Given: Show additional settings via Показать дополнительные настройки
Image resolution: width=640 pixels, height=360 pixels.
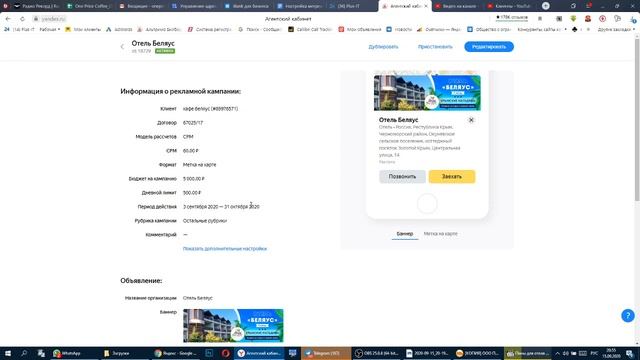Looking at the screenshot, I should point(224,249).
